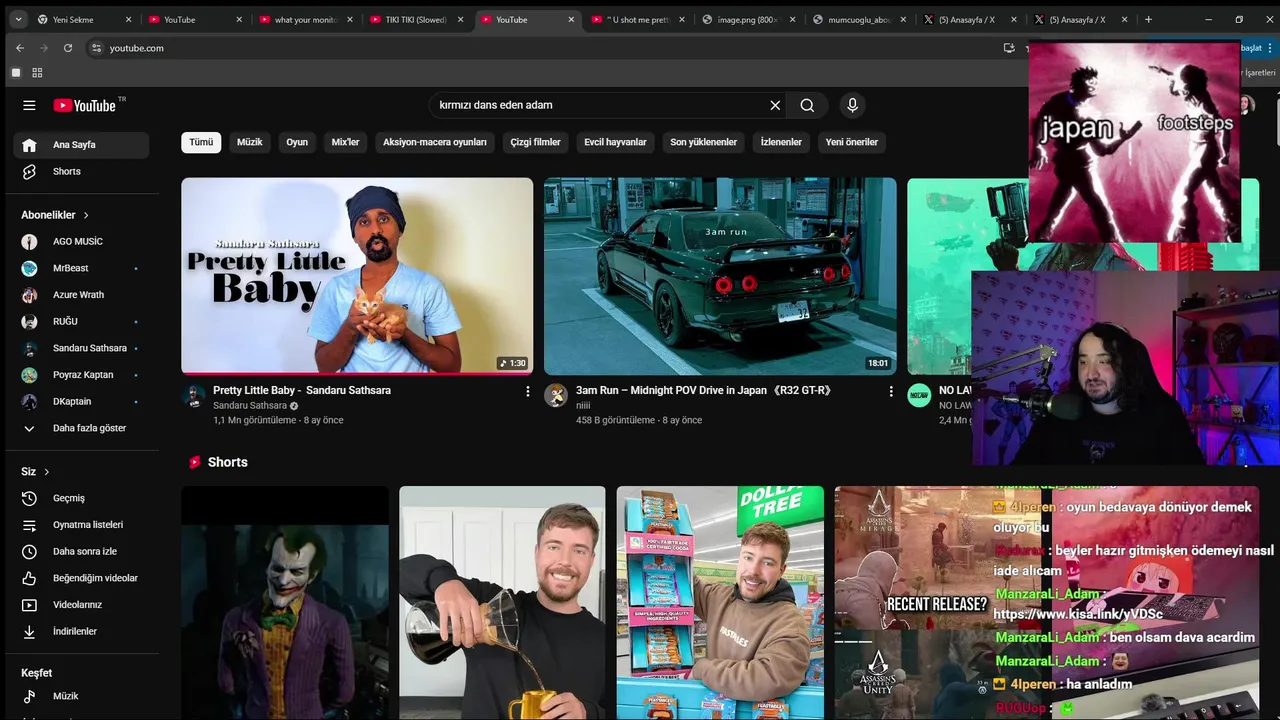Image resolution: width=1280 pixels, height=720 pixels.
Task: Open MrBeast channel in subscriptions
Action: [x=81, y=268]
